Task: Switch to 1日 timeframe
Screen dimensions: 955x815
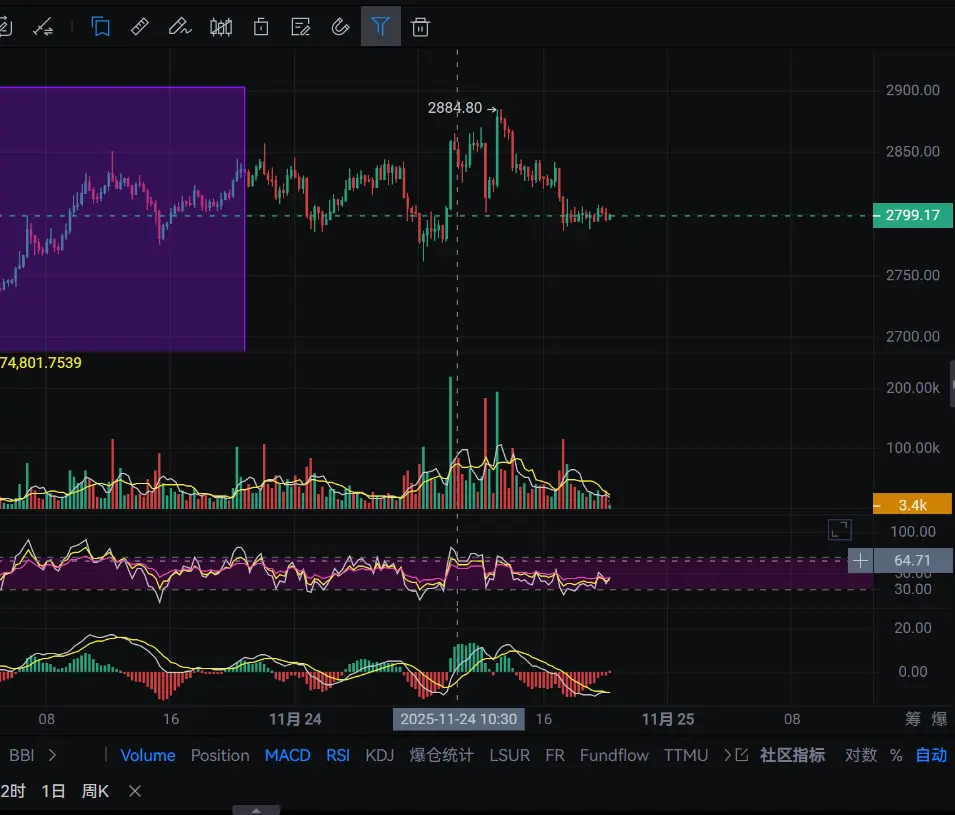Action: coord(53,791)
